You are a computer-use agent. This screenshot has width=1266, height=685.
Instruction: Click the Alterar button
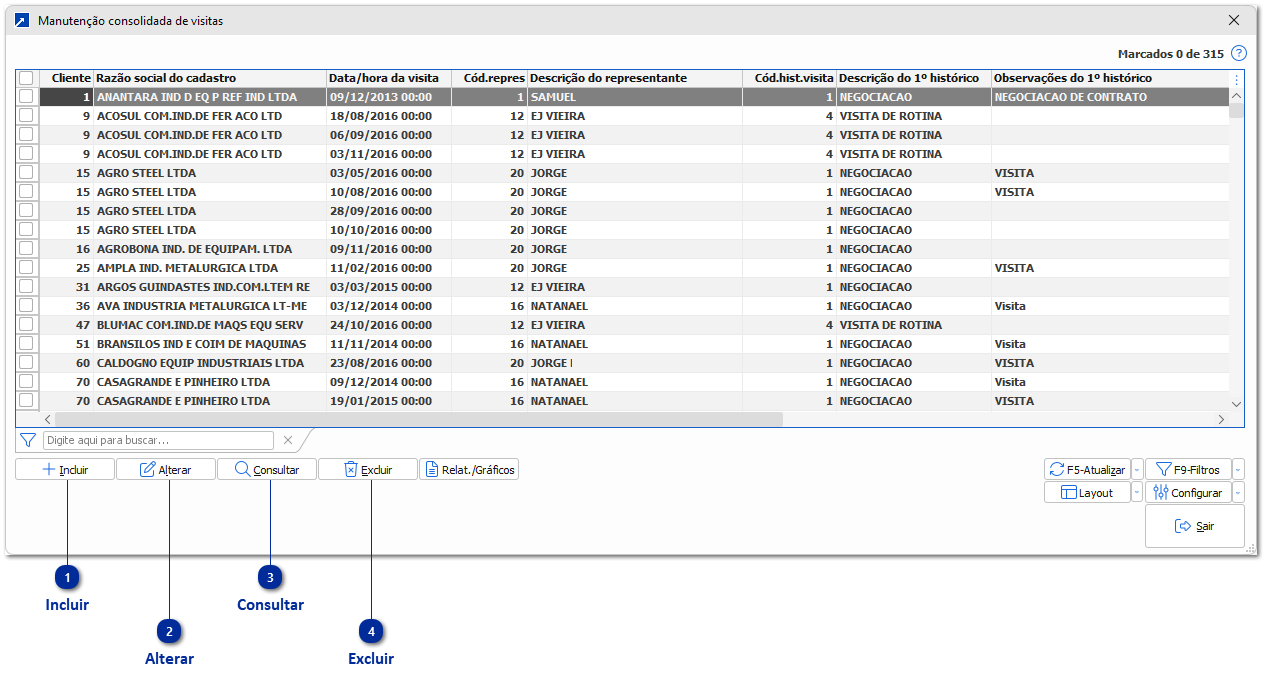click(x=166, y=469)
